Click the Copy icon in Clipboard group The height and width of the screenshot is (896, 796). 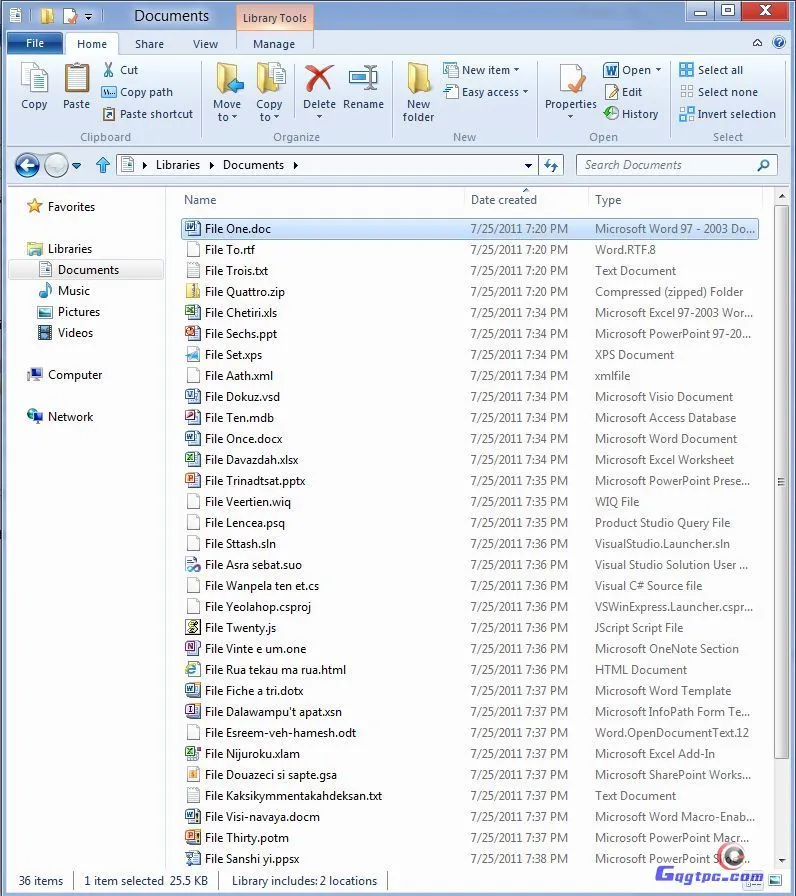pos(34,80)
